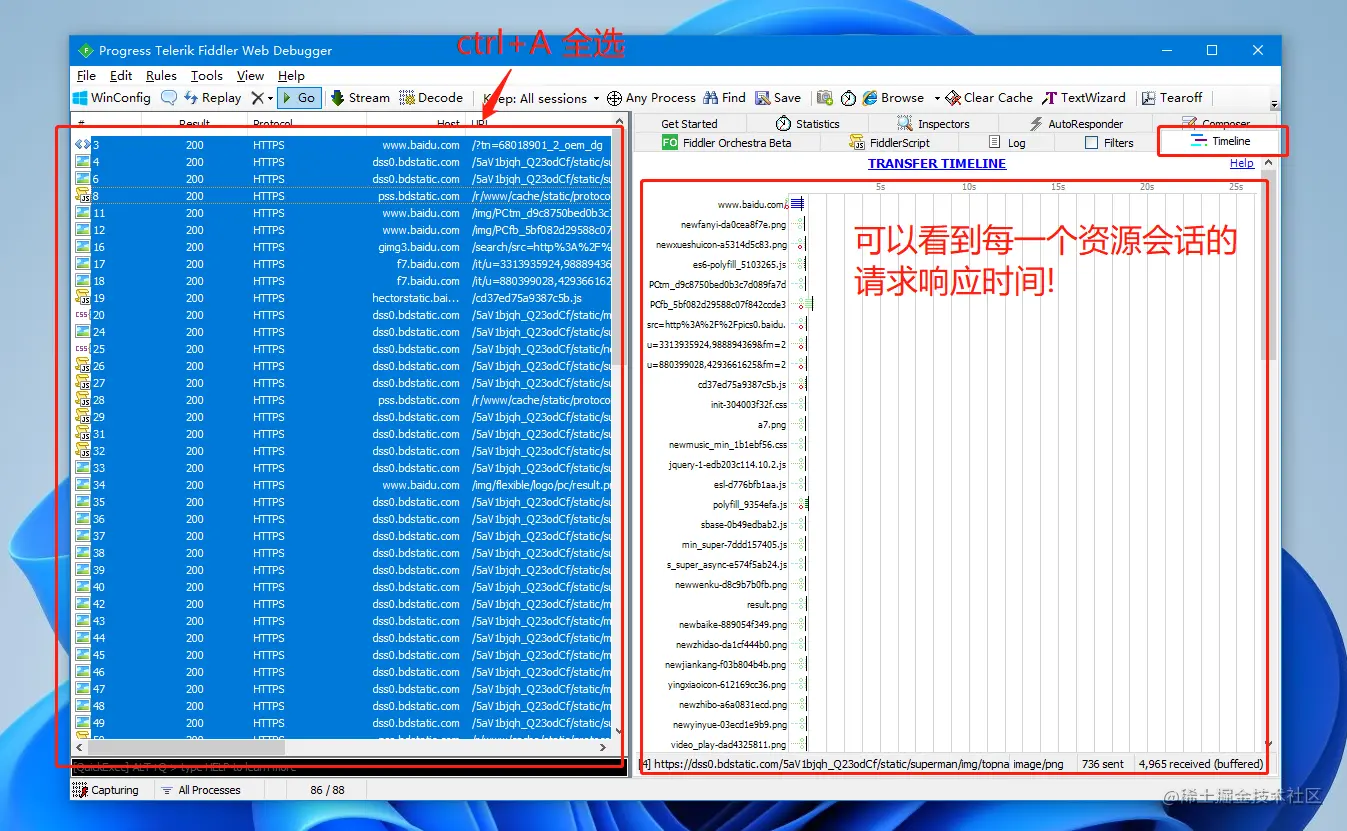This screenshot has height=831, width=1347.
Task: Open the Rules menu
Action: click(x=161, y=75)
